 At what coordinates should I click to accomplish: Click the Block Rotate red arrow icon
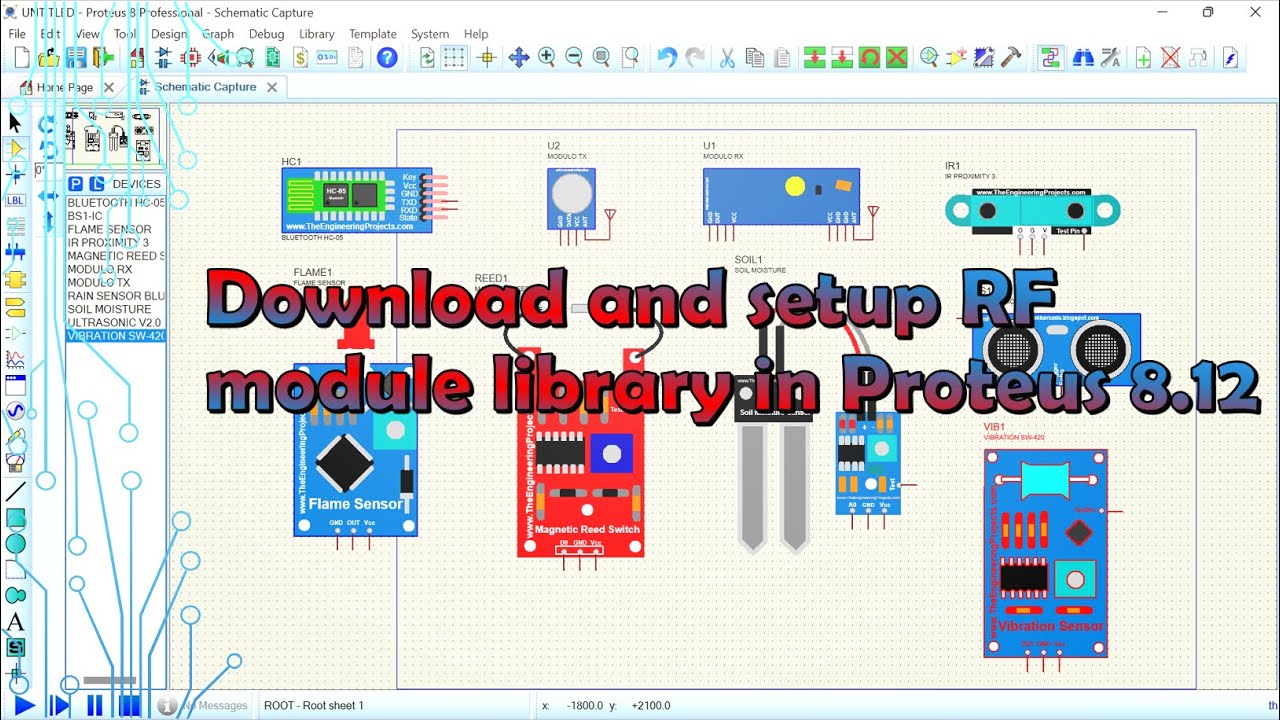click(x=870, y=58)
